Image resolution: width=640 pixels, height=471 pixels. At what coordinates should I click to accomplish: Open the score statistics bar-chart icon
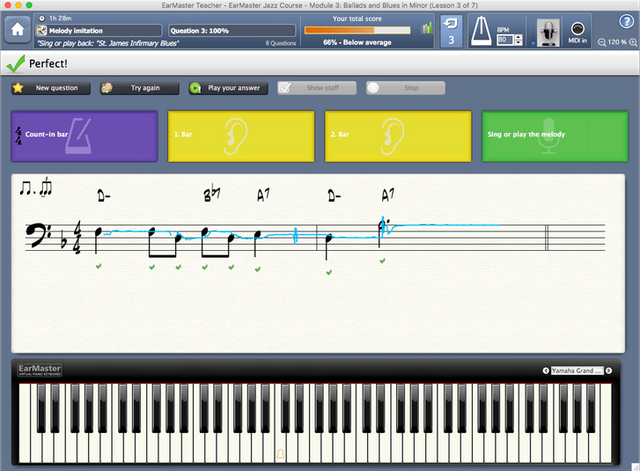pos(426,28)
